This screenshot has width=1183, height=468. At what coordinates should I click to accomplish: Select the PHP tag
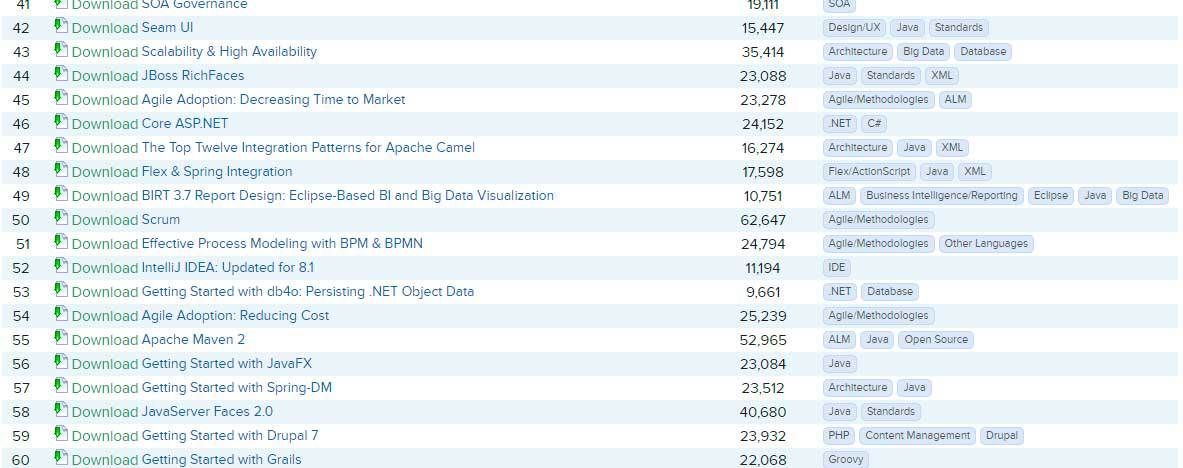click(839, 436)
